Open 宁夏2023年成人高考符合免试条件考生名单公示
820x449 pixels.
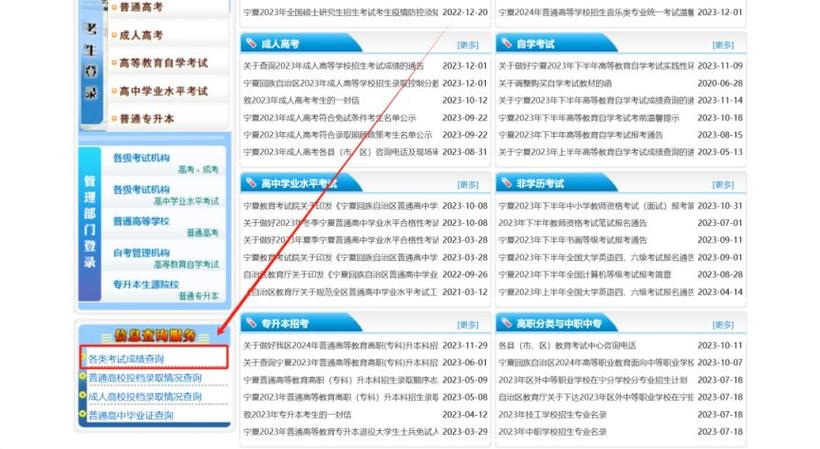pyautogui.click(x=329, y=118)
